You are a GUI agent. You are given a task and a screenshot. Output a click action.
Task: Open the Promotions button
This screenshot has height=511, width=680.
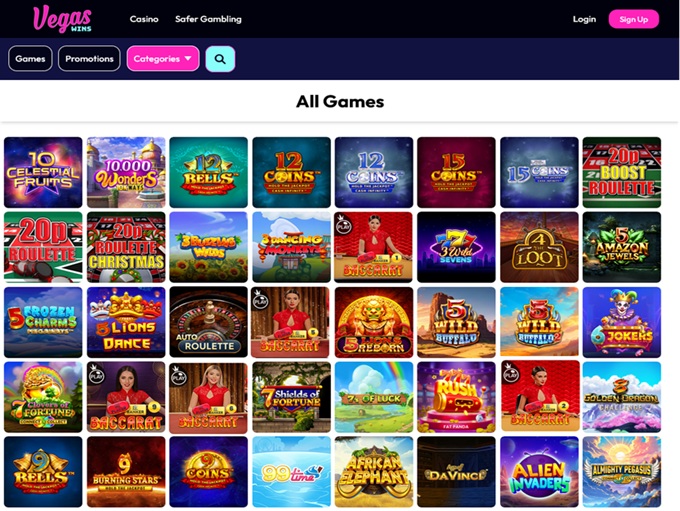[x=89, y=59]
